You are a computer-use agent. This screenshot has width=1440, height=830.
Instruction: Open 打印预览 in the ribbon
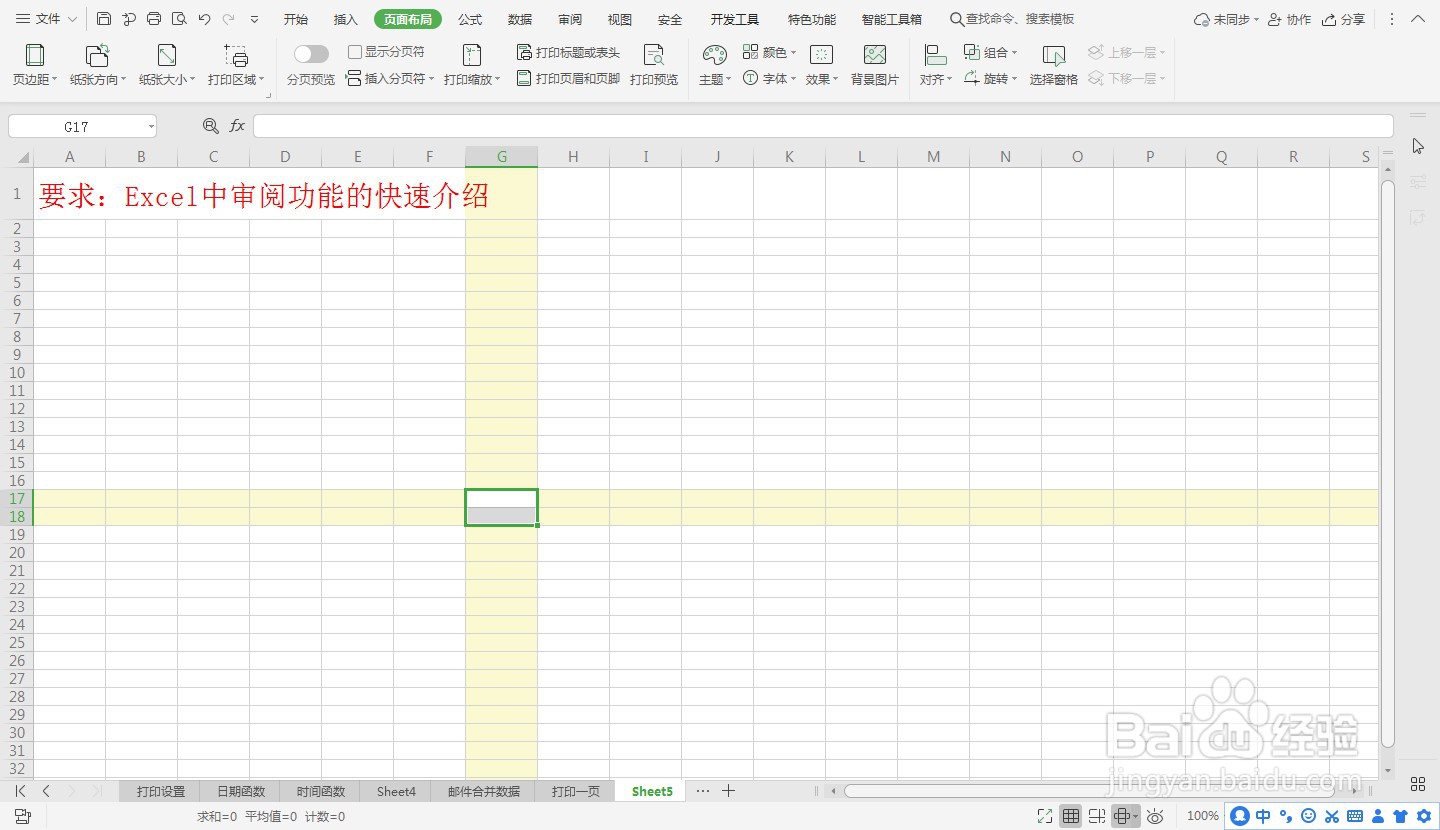click(x=654, y=65)
